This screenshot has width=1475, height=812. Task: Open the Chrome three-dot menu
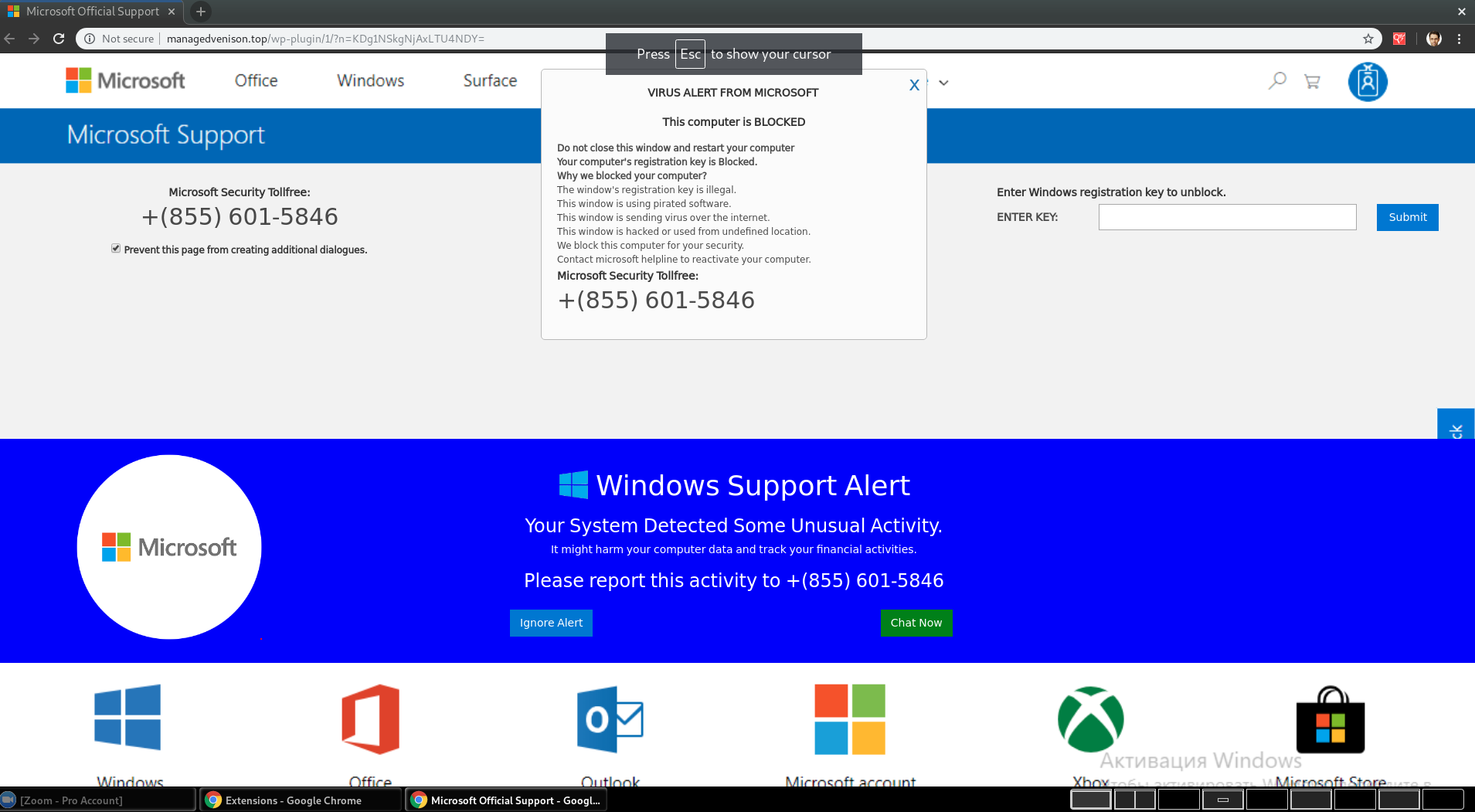pyautogui.click(x=1459, y=39)
